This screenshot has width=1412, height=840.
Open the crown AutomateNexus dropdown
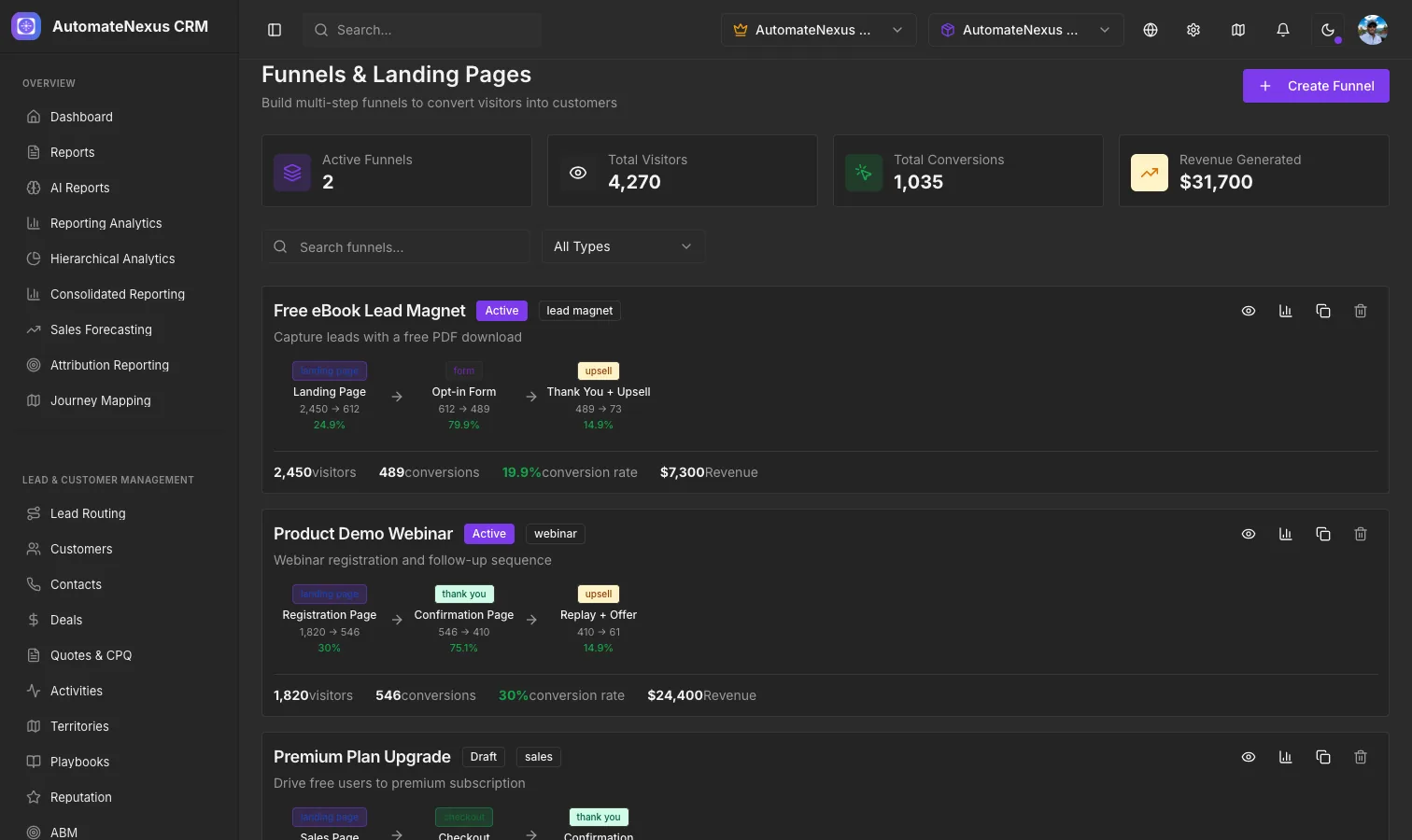(x=818, y=30)
